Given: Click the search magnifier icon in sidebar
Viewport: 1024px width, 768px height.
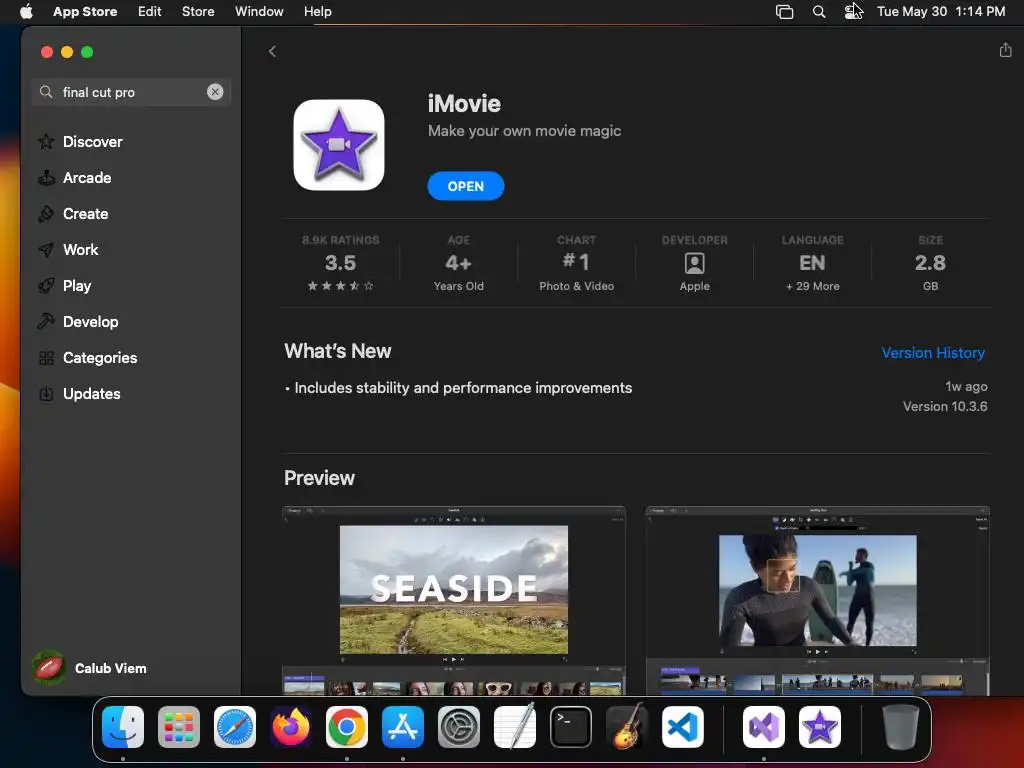Looking at the screenshot, I should [x=46, y=92].
